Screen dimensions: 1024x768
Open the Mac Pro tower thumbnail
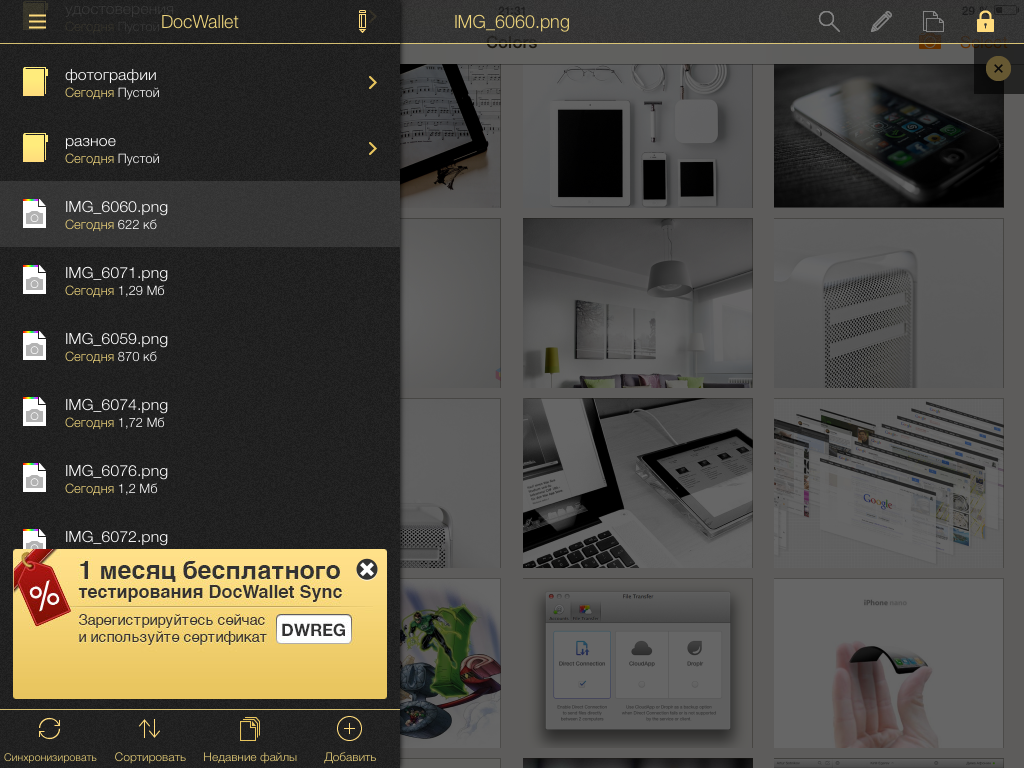coord(888,303)
